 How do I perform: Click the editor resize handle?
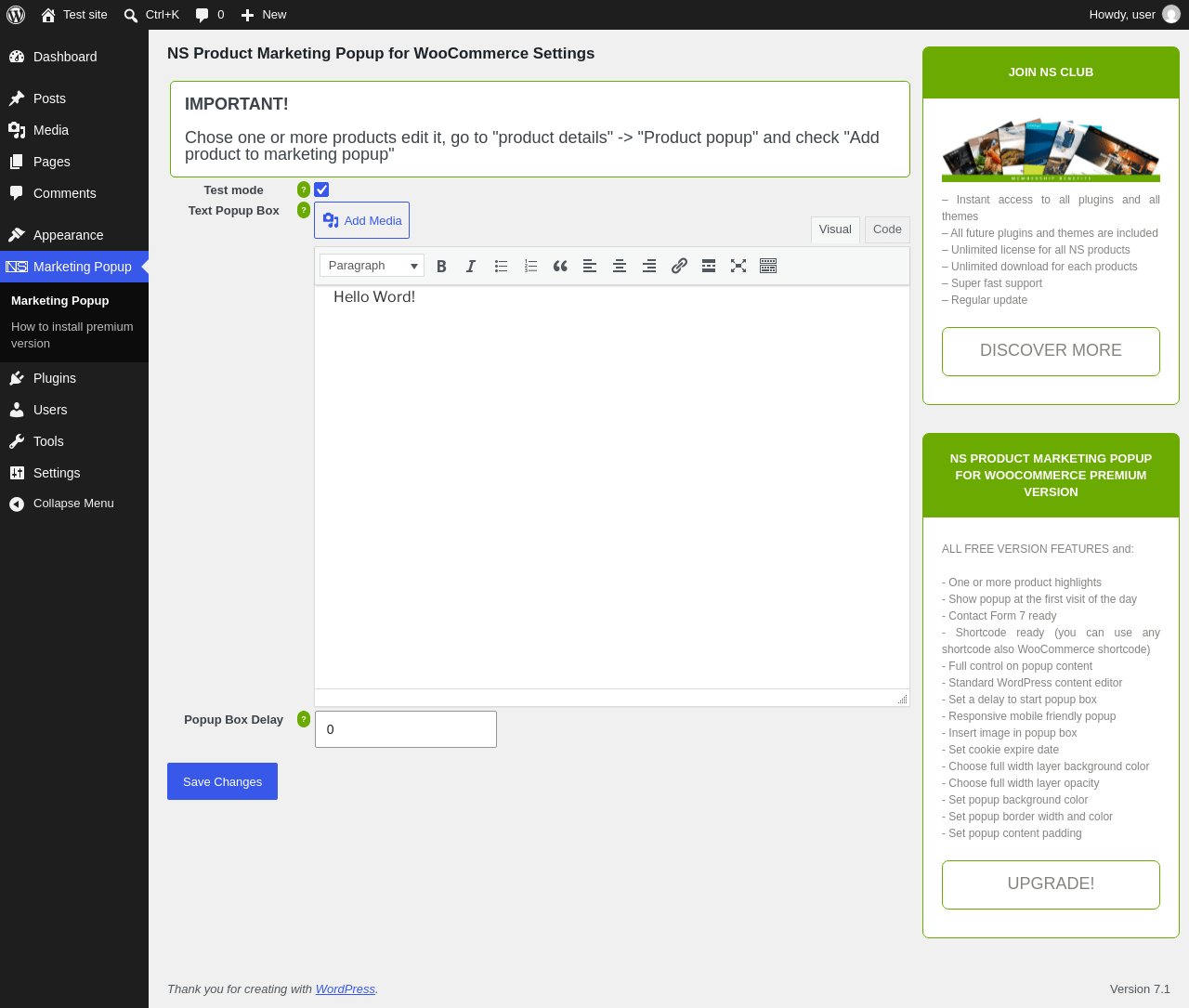902,699
